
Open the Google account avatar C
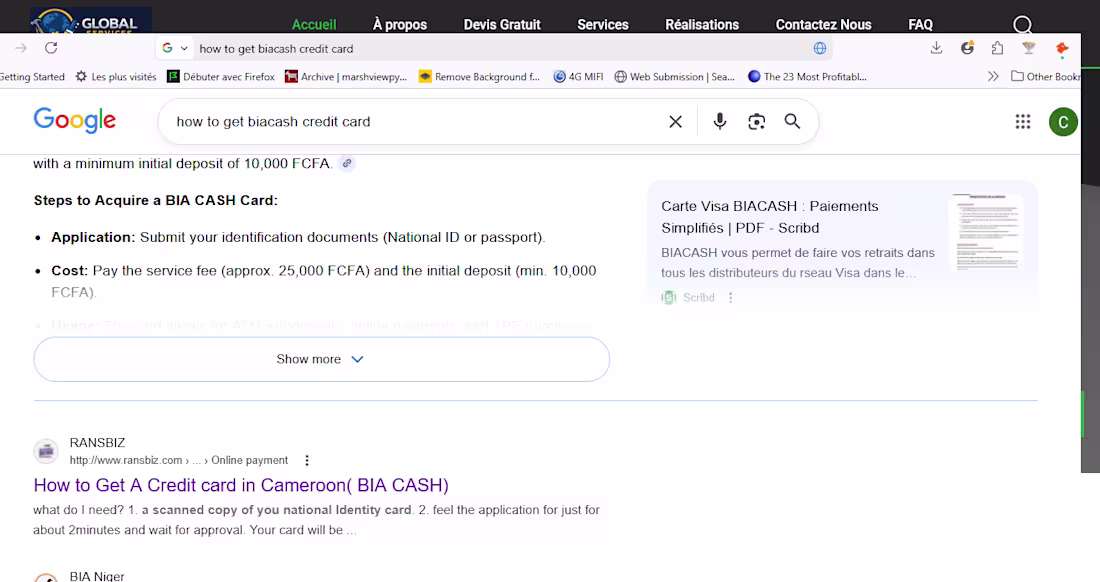coord(1063,122)
